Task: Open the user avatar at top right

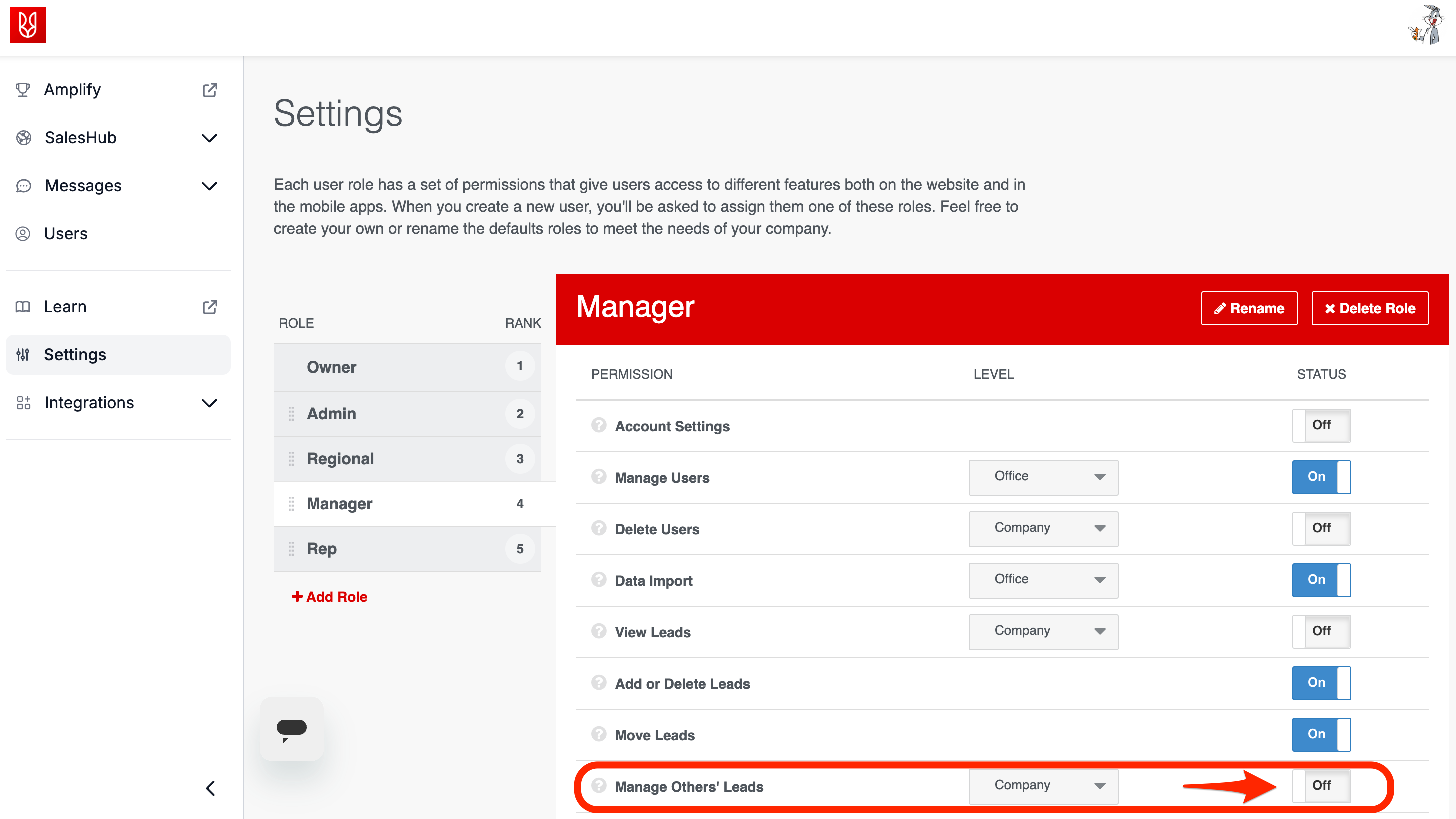Action: [1426, 25]
